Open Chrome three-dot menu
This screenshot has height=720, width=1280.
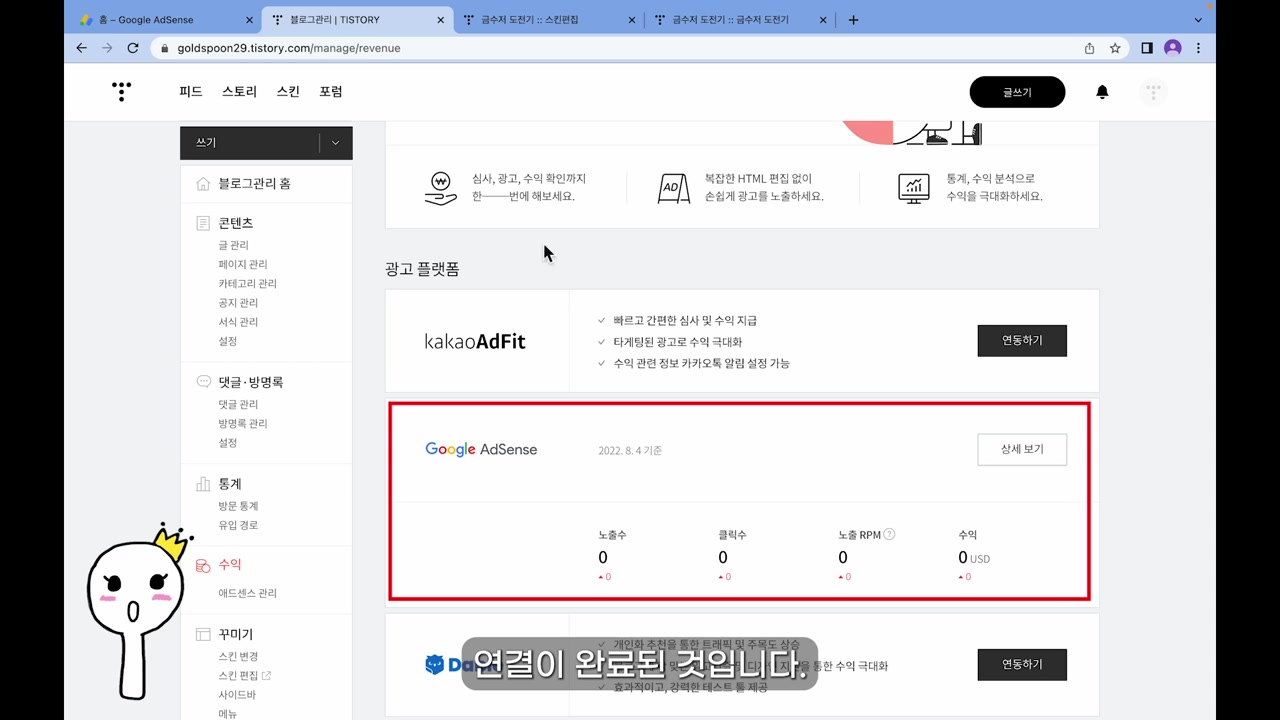click(1198, 48)
